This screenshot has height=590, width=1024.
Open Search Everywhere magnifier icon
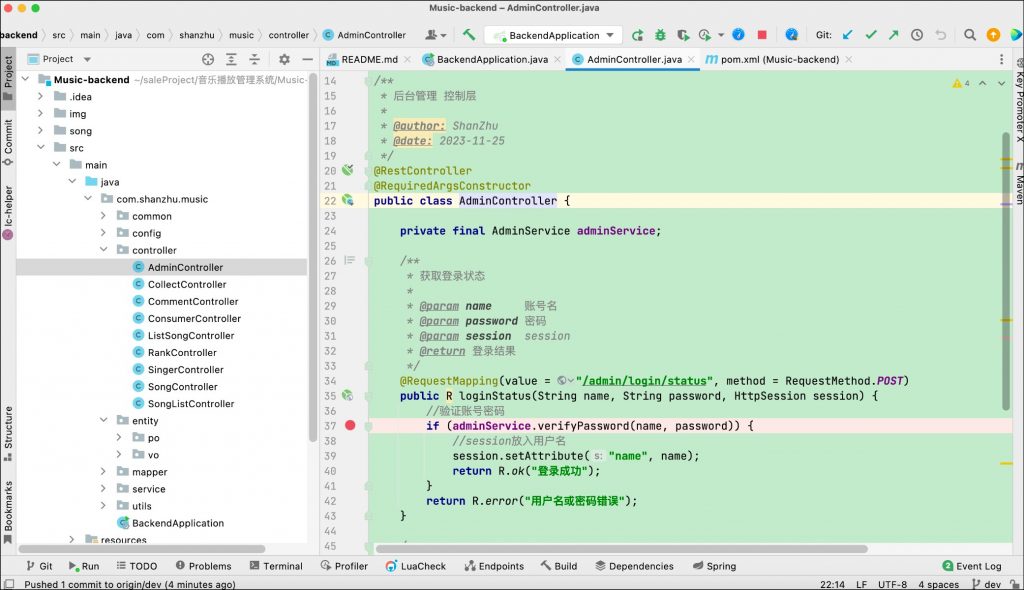click(x=970, y=35)
